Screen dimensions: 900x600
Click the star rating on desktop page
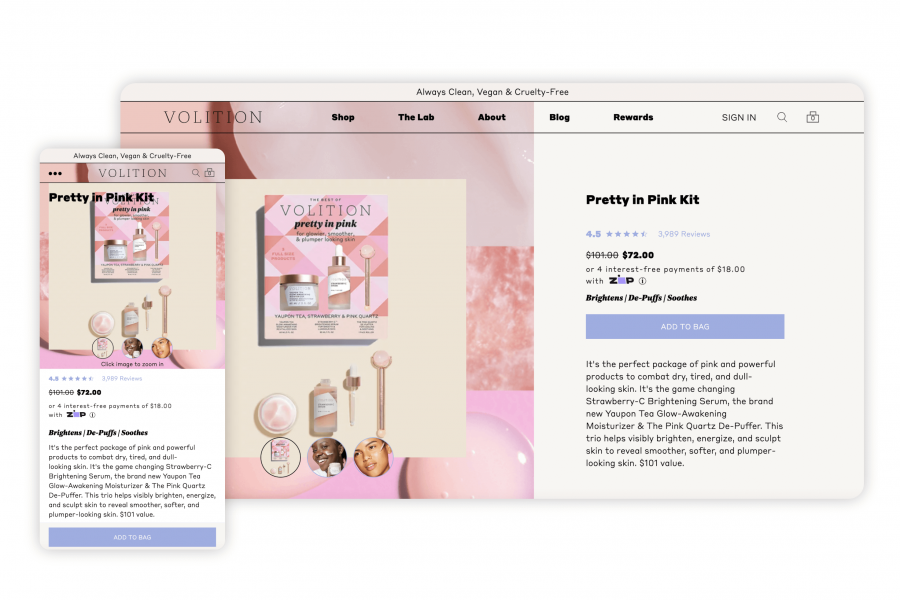tap(627, 234)
